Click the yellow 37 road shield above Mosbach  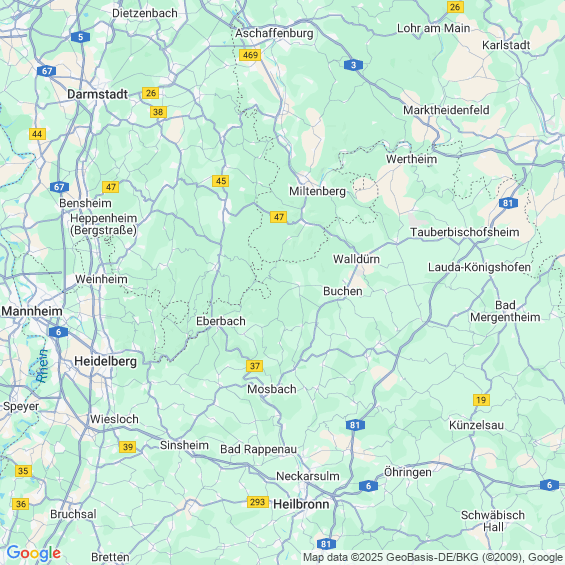pyautogui.click(x=255, y=366)
